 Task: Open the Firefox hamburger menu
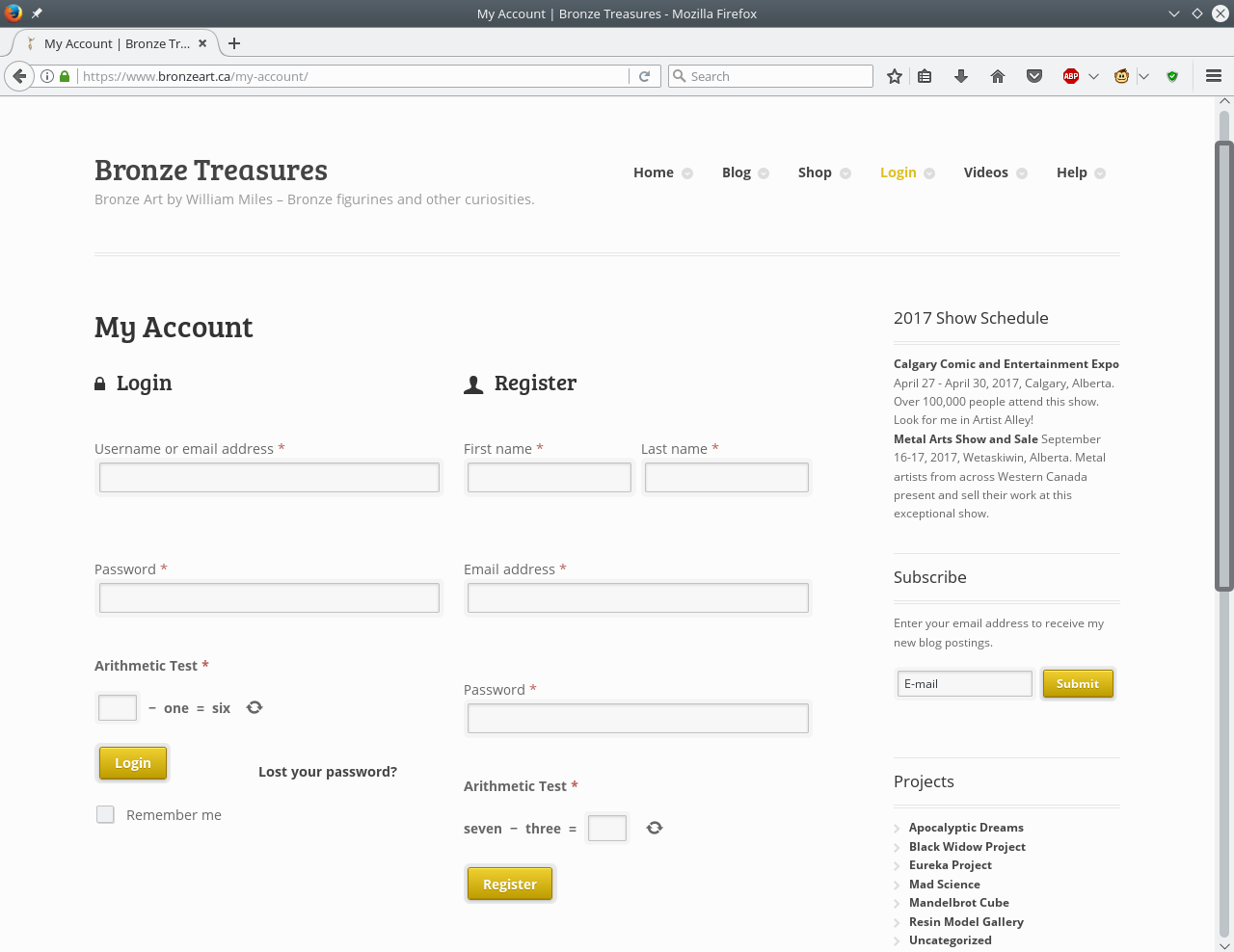[1214, 76]
